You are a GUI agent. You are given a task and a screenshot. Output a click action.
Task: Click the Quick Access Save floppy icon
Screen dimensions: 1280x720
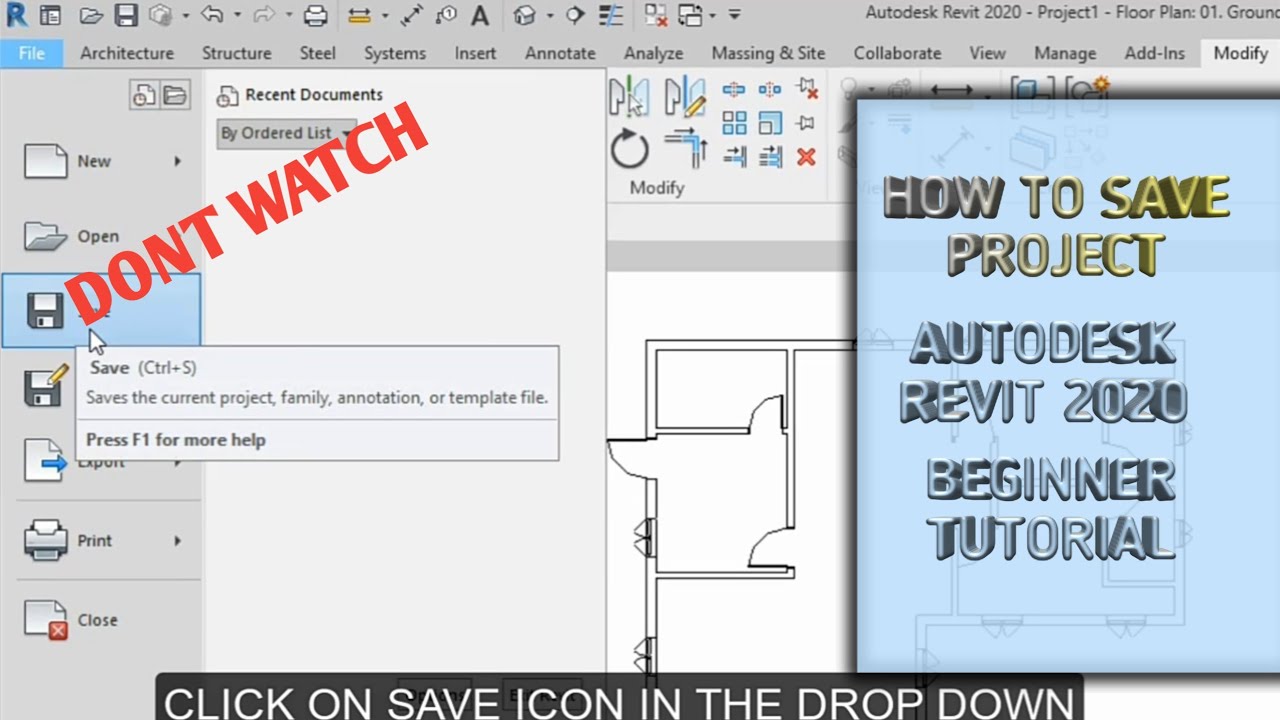(126, 15)
